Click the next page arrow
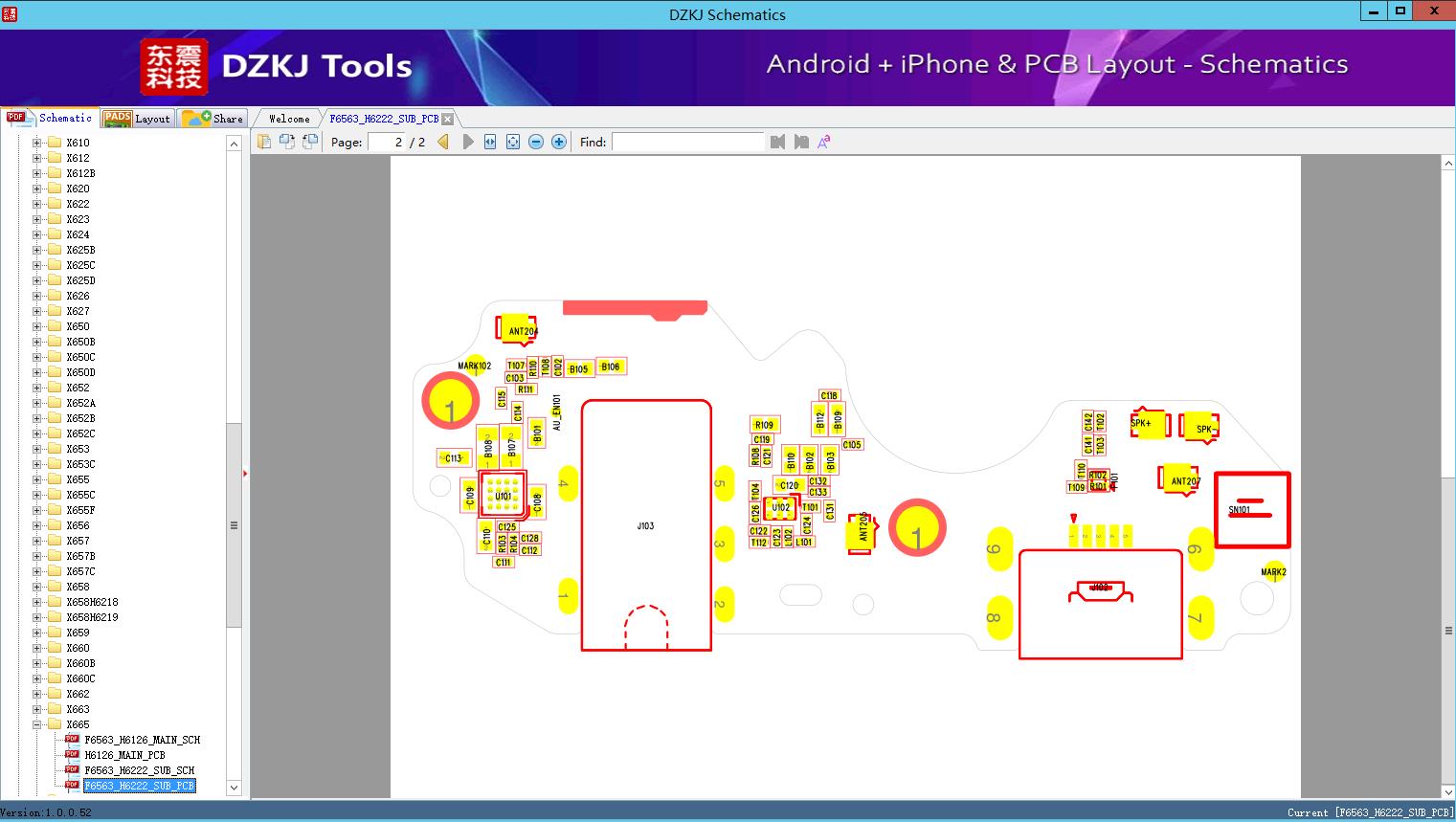The width and height of the screenshot is (1456, 822). (468, 142)
